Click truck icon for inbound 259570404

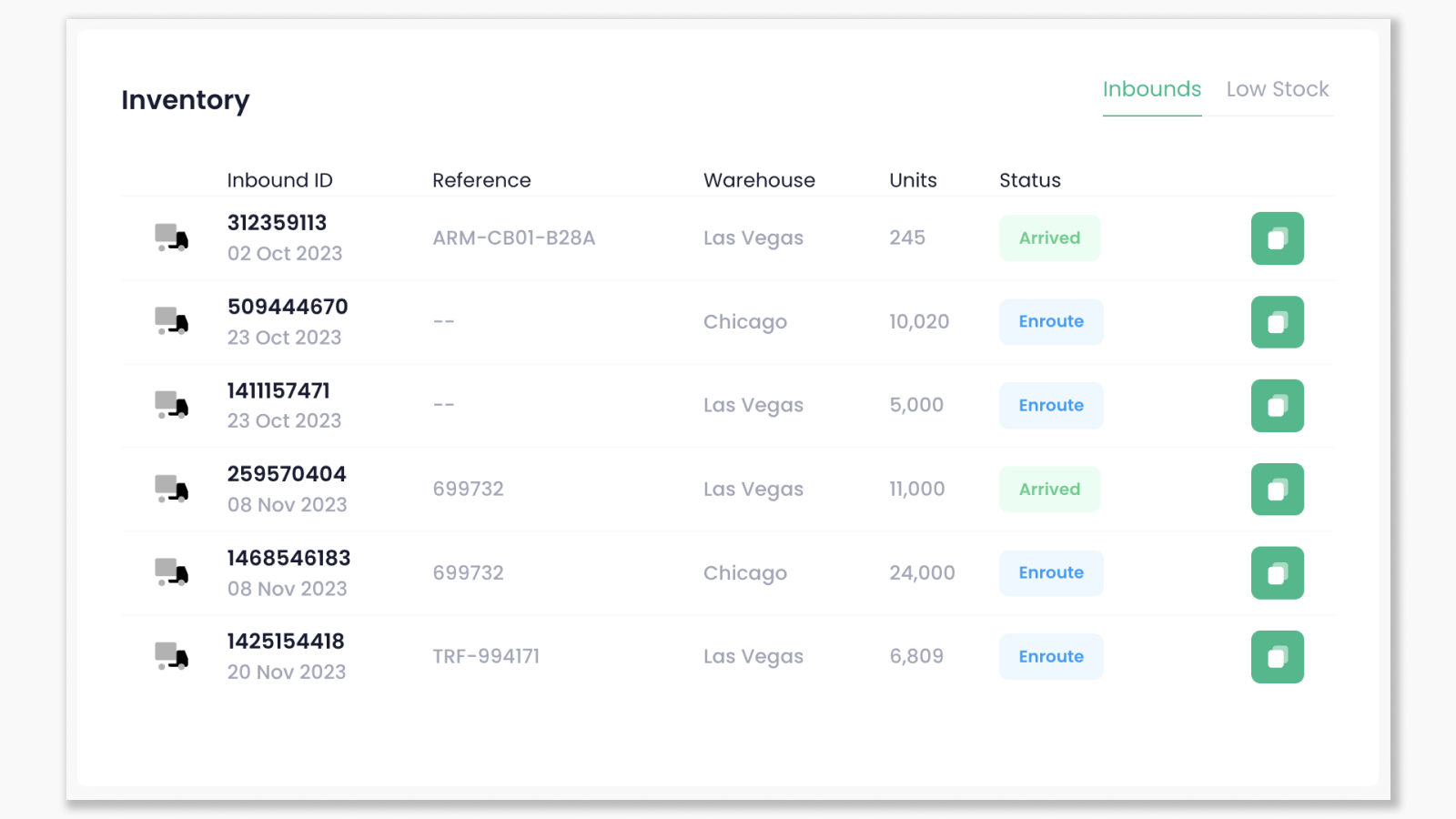171,489
